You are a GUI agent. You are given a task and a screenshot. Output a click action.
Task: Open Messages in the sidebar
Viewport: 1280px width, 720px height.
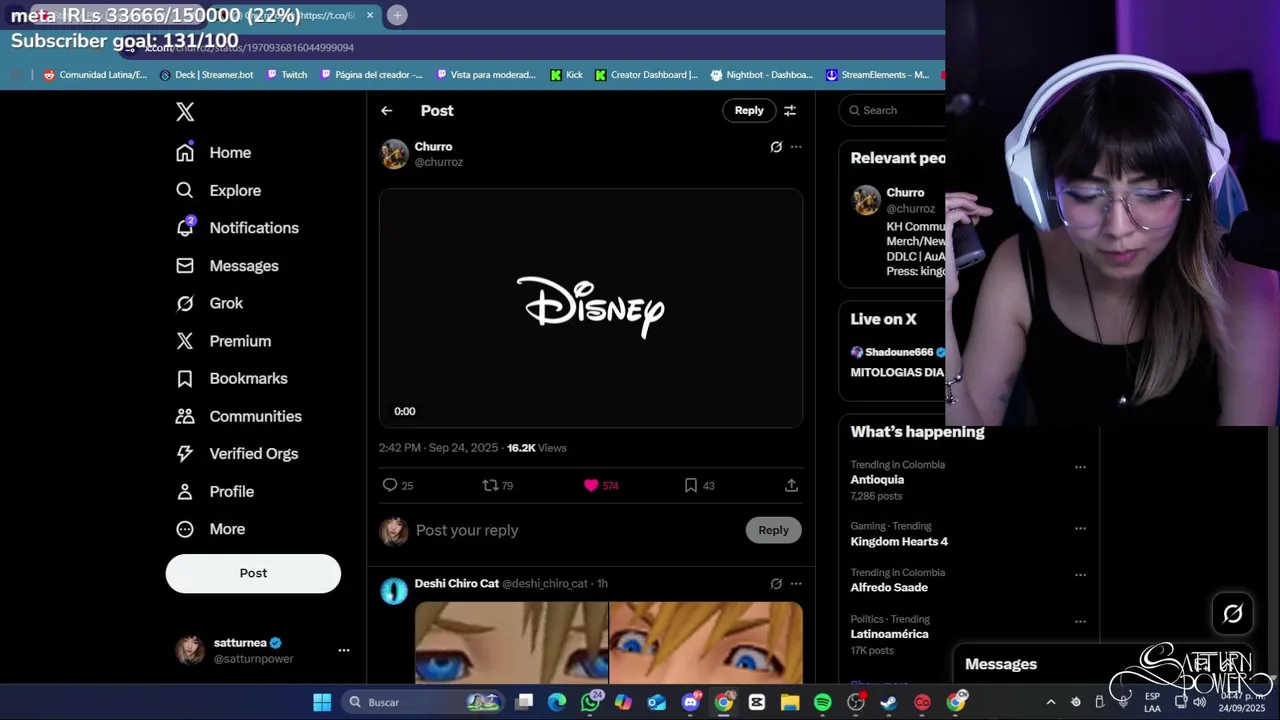click(x=227, y=266)
